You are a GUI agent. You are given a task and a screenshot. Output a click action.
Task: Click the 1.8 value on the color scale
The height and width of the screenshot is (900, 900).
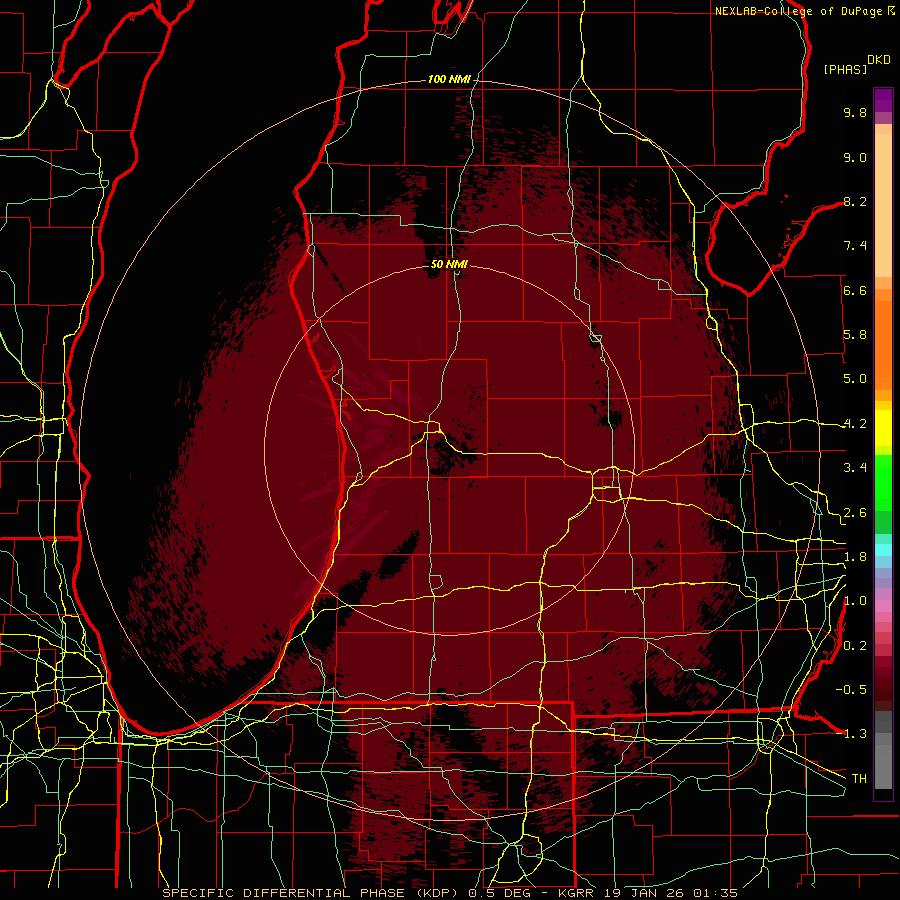855,557
